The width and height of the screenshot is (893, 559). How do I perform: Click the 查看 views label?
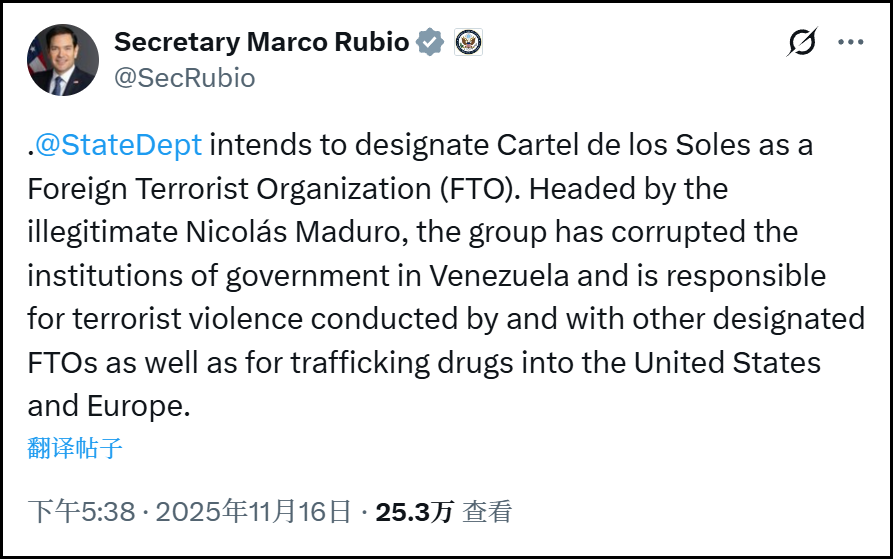pyautogui.click(x=488, y=513)
